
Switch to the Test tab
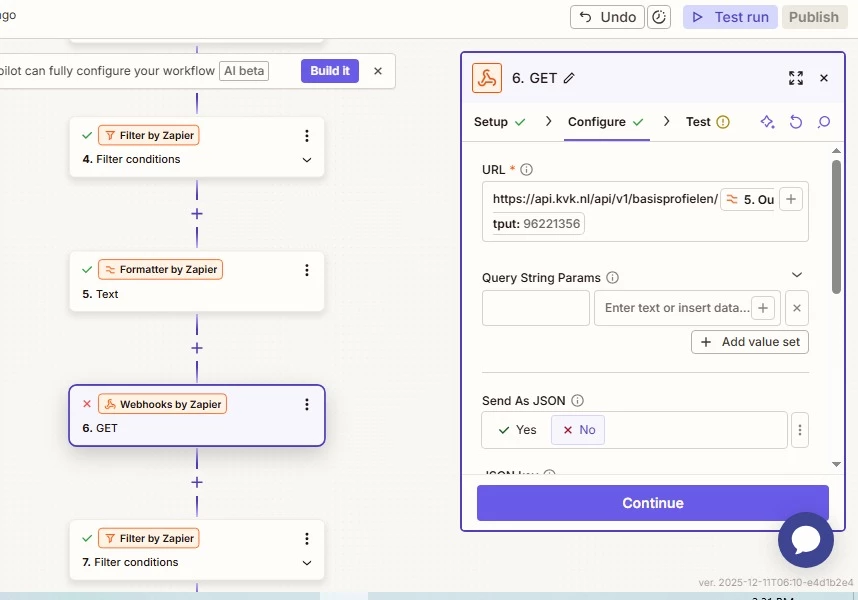point(708,122)
